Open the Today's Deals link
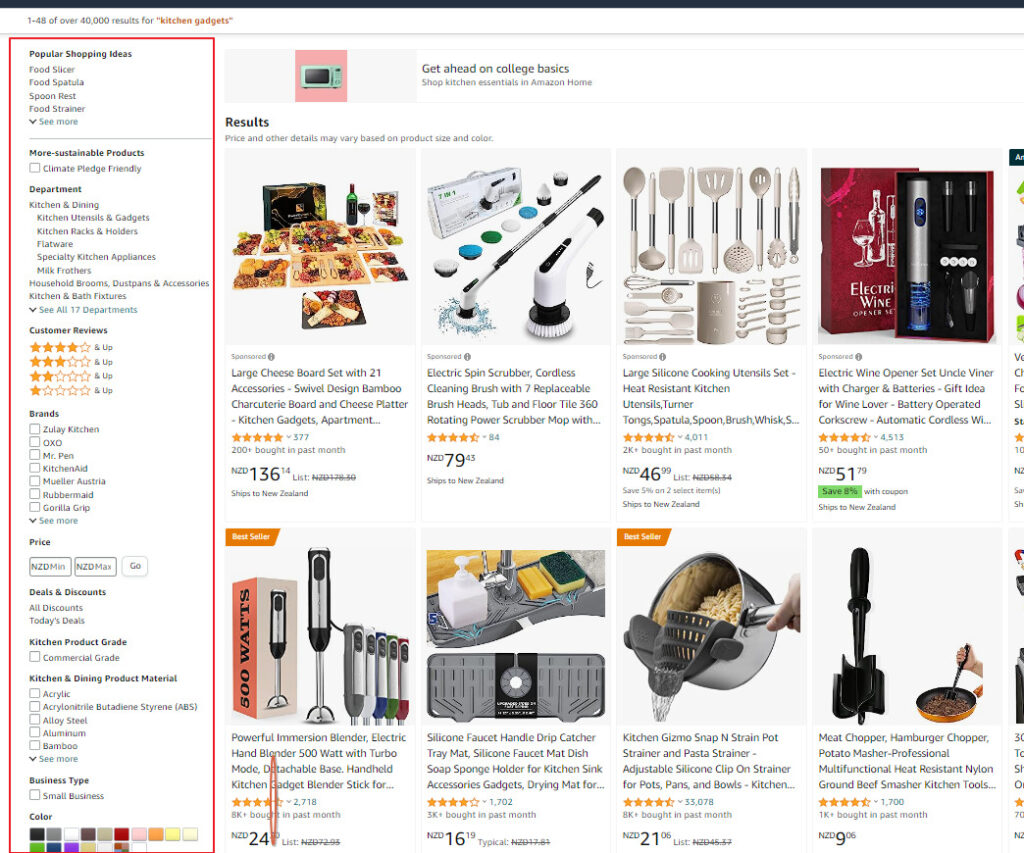 click(57, 621)
